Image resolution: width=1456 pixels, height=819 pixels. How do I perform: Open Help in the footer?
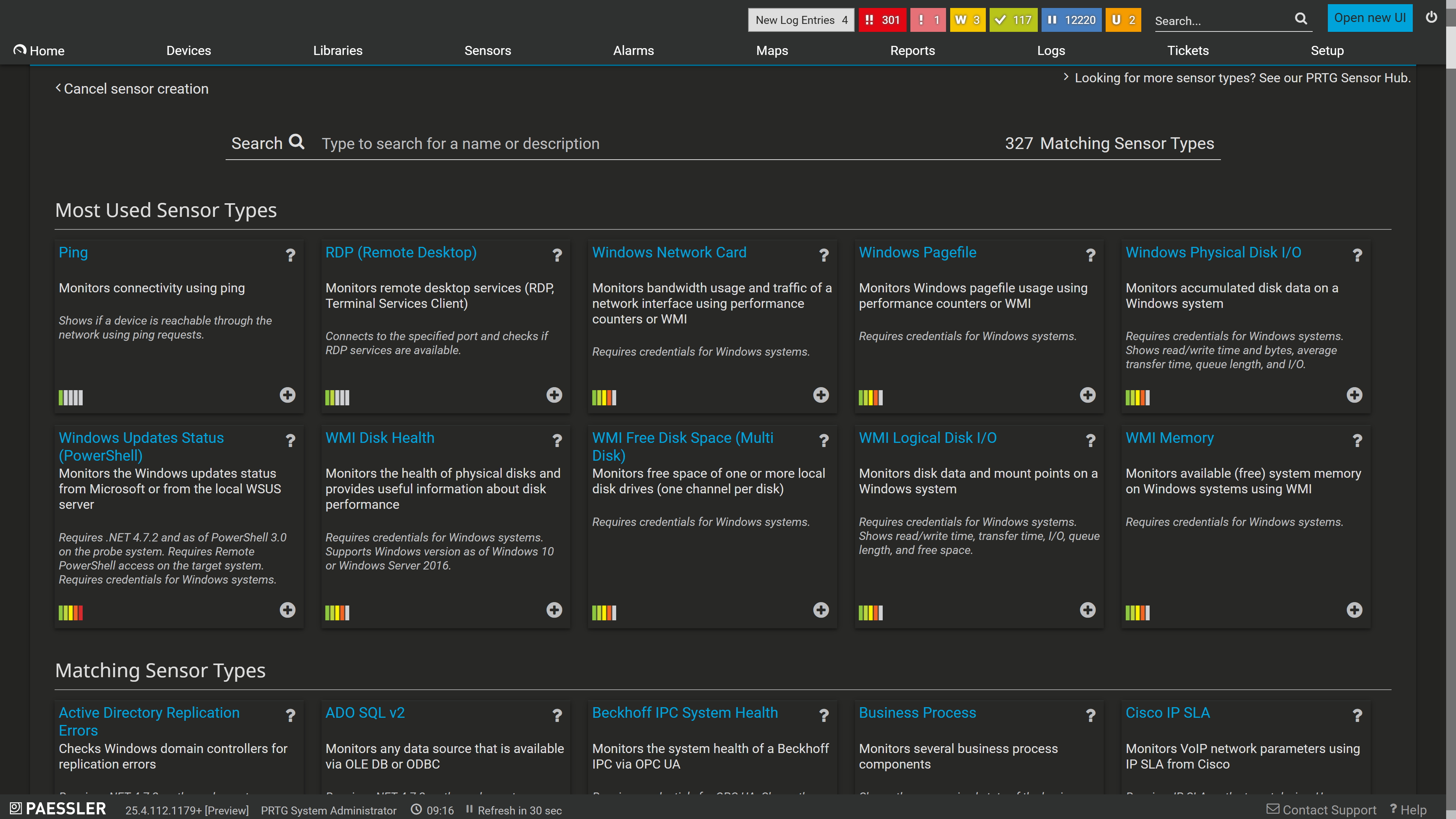click(x=1408, y=810)
